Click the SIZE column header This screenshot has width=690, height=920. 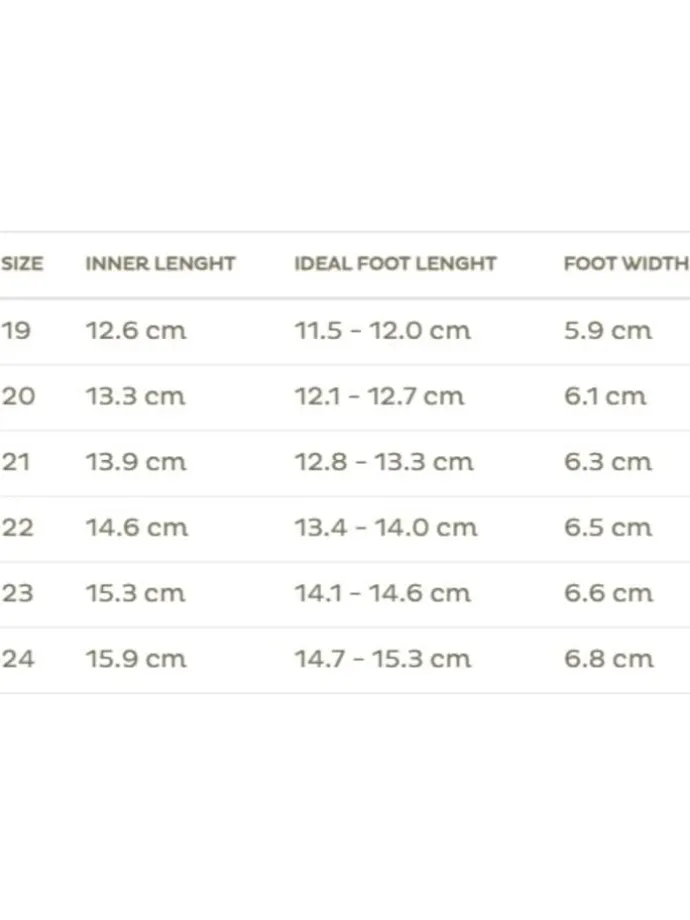[x=22, y=264]
